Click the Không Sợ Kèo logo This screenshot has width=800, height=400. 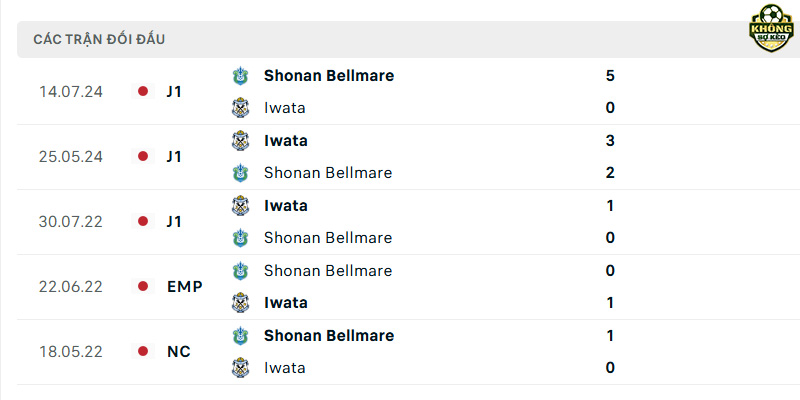point(771,28)
